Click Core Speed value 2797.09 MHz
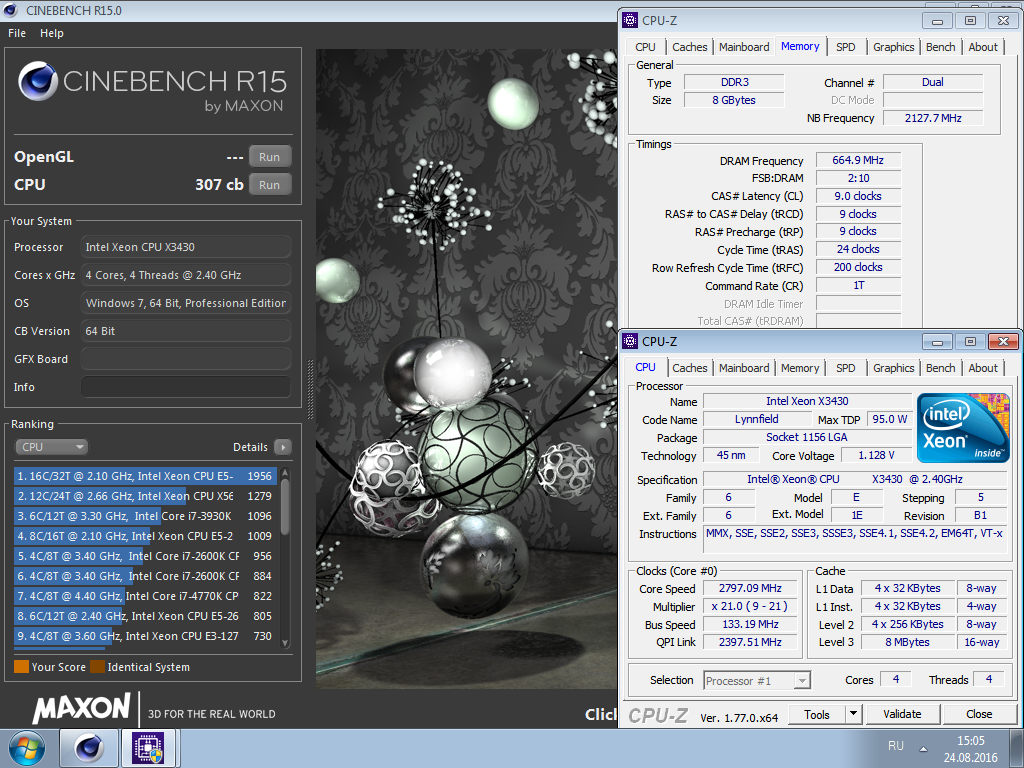This screenshot has width=1024, height=768. click(x=750, y=588)
